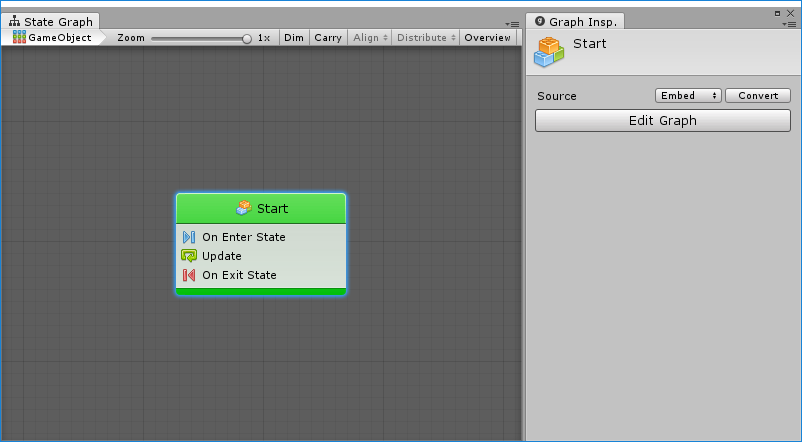Toggle the Carry option
Image resolution: width=802 pixels, height=442 pixels.
[x=327, y=37]
